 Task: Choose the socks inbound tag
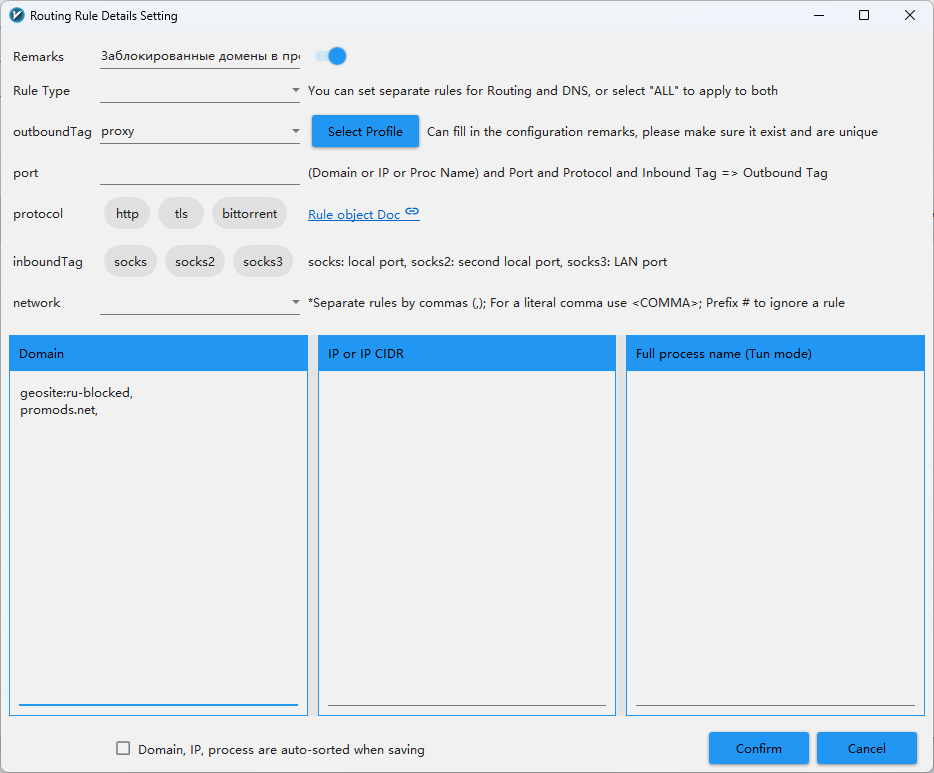pos(130,262)
